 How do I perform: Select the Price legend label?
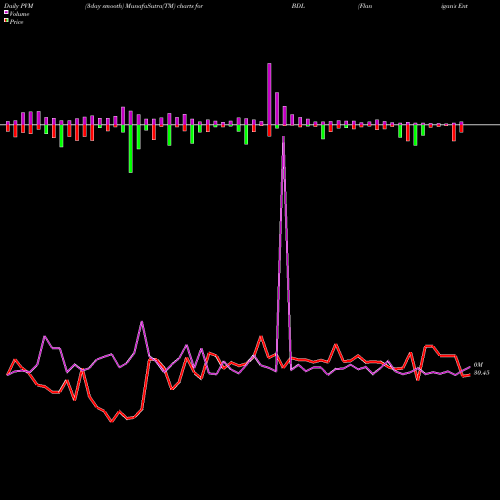click(x=16, y=22)
